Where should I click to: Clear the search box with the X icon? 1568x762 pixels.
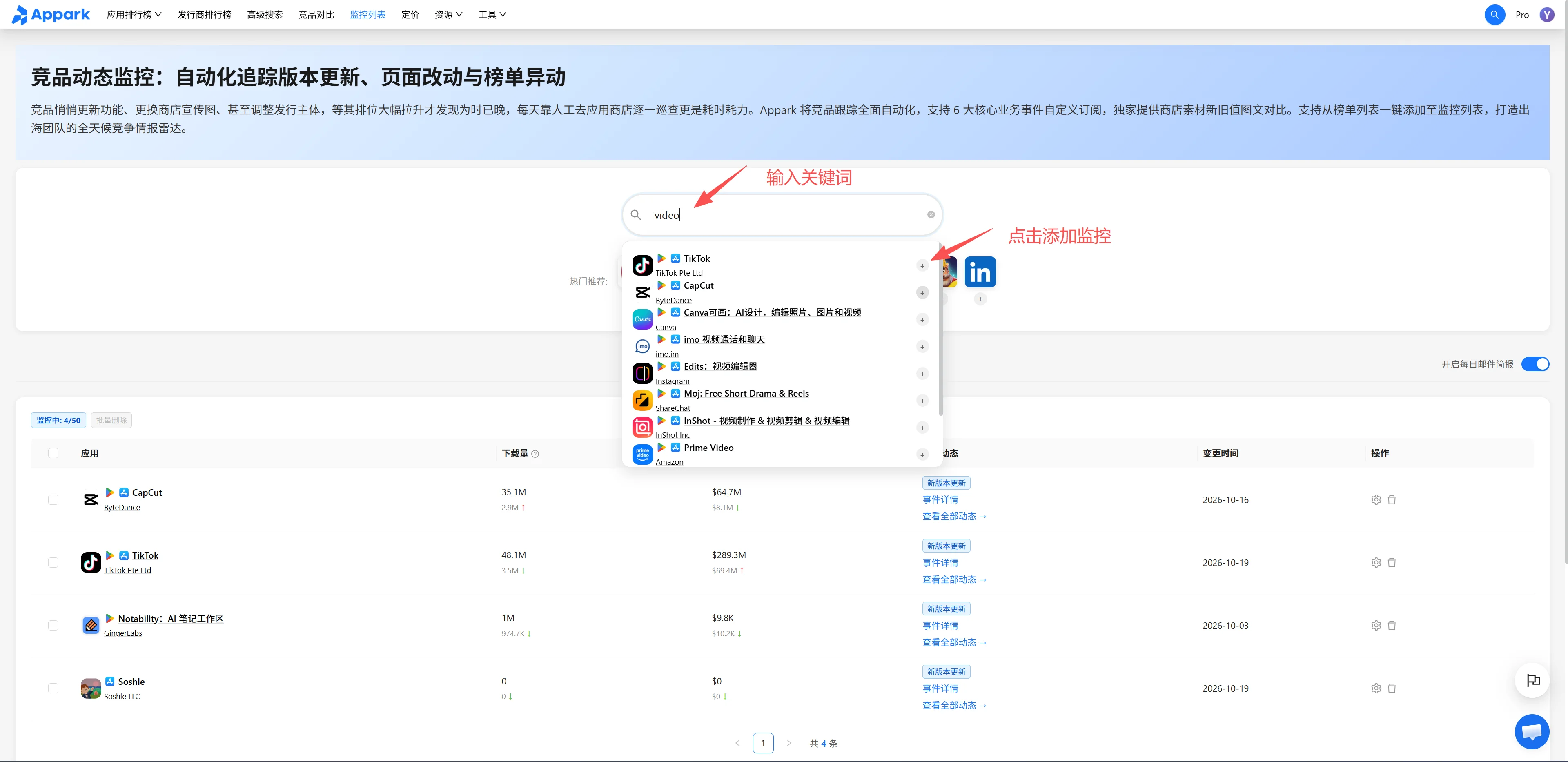pos(931,215)
